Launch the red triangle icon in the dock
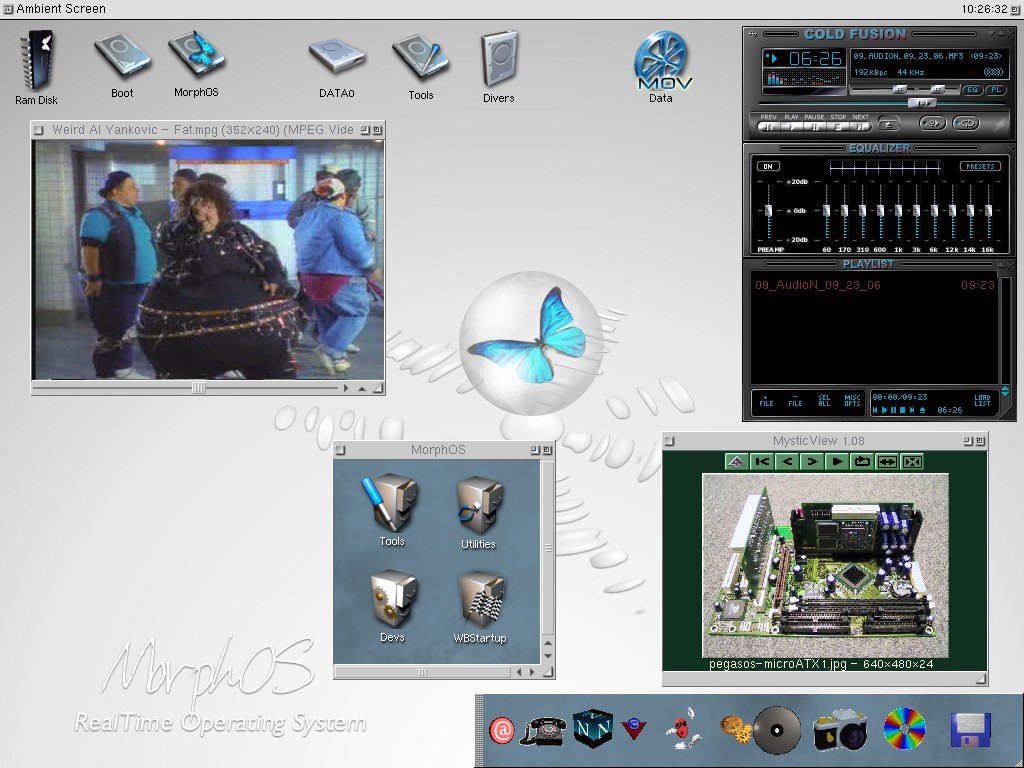 (633, 728)
